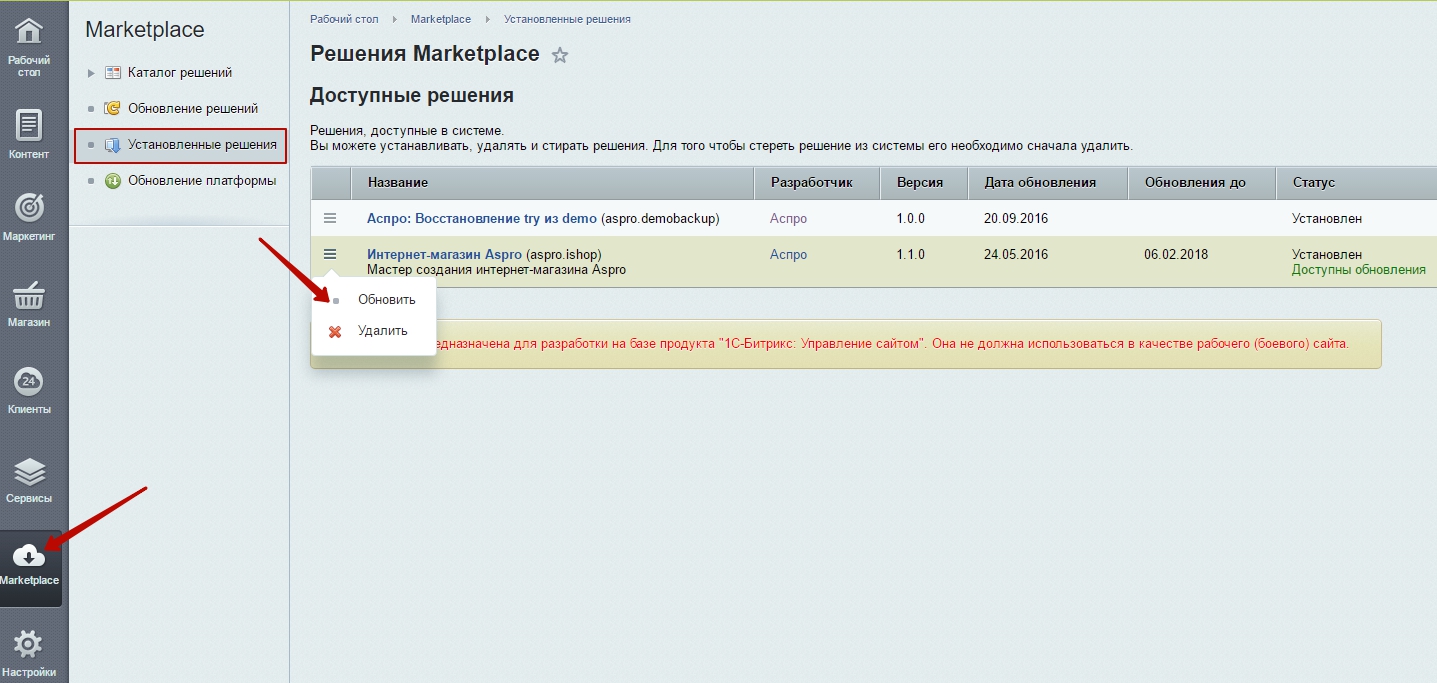This screenshot has height=683, width=1437.
Task: Open the Рабочий стол sidebar home icon
Action: (29, 32)
